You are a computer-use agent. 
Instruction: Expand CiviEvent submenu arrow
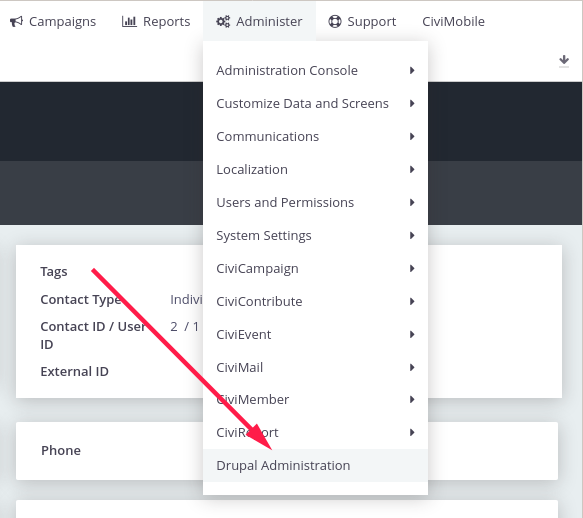412,334
